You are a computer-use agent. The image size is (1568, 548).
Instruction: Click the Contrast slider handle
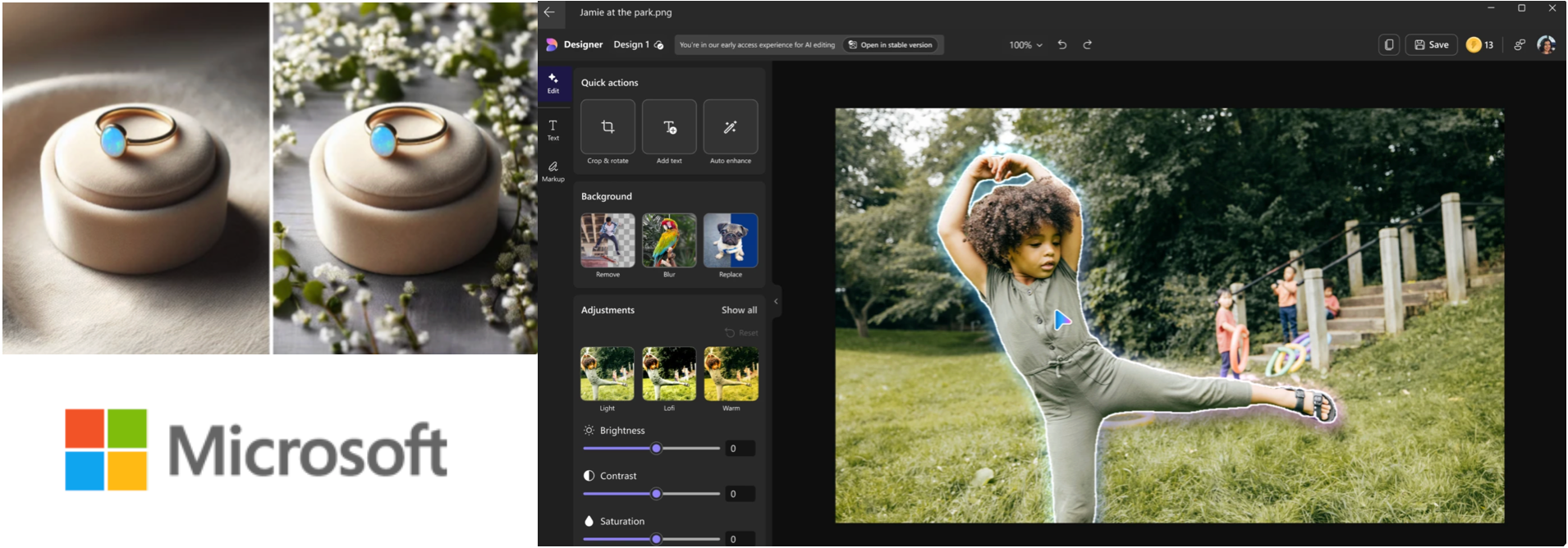coord(656,494)
